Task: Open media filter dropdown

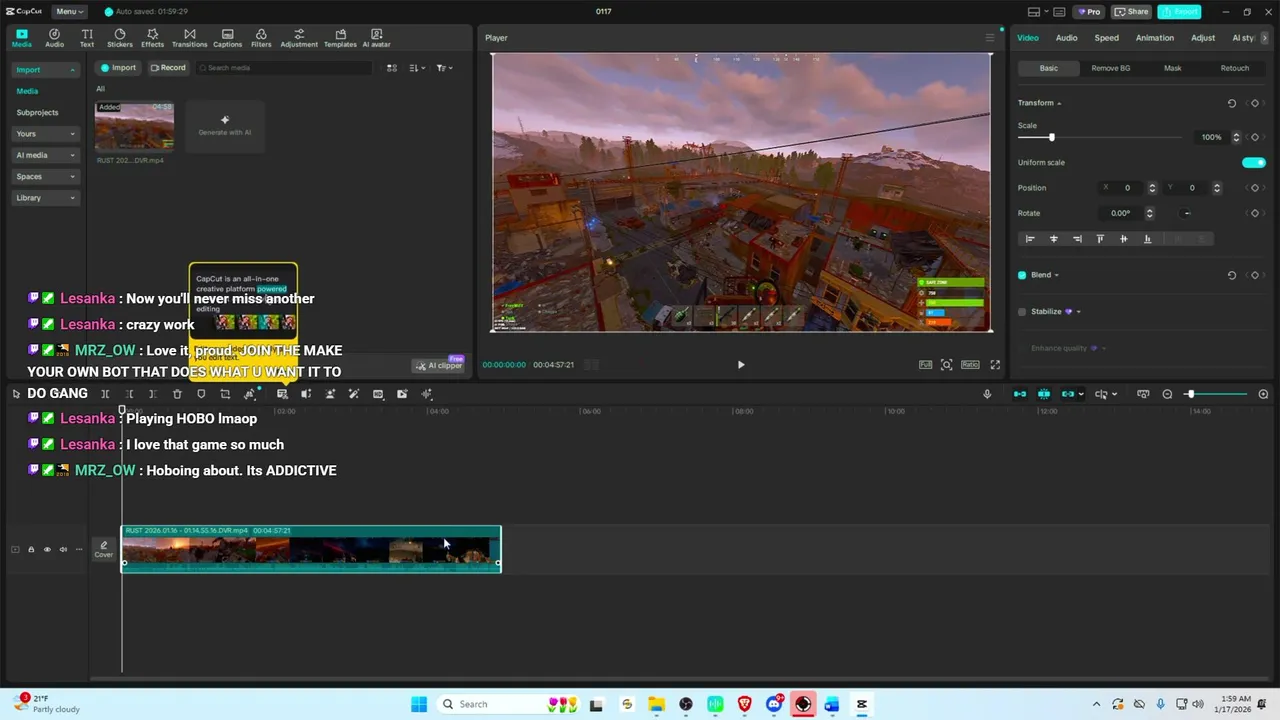Action: click(444, 68)
